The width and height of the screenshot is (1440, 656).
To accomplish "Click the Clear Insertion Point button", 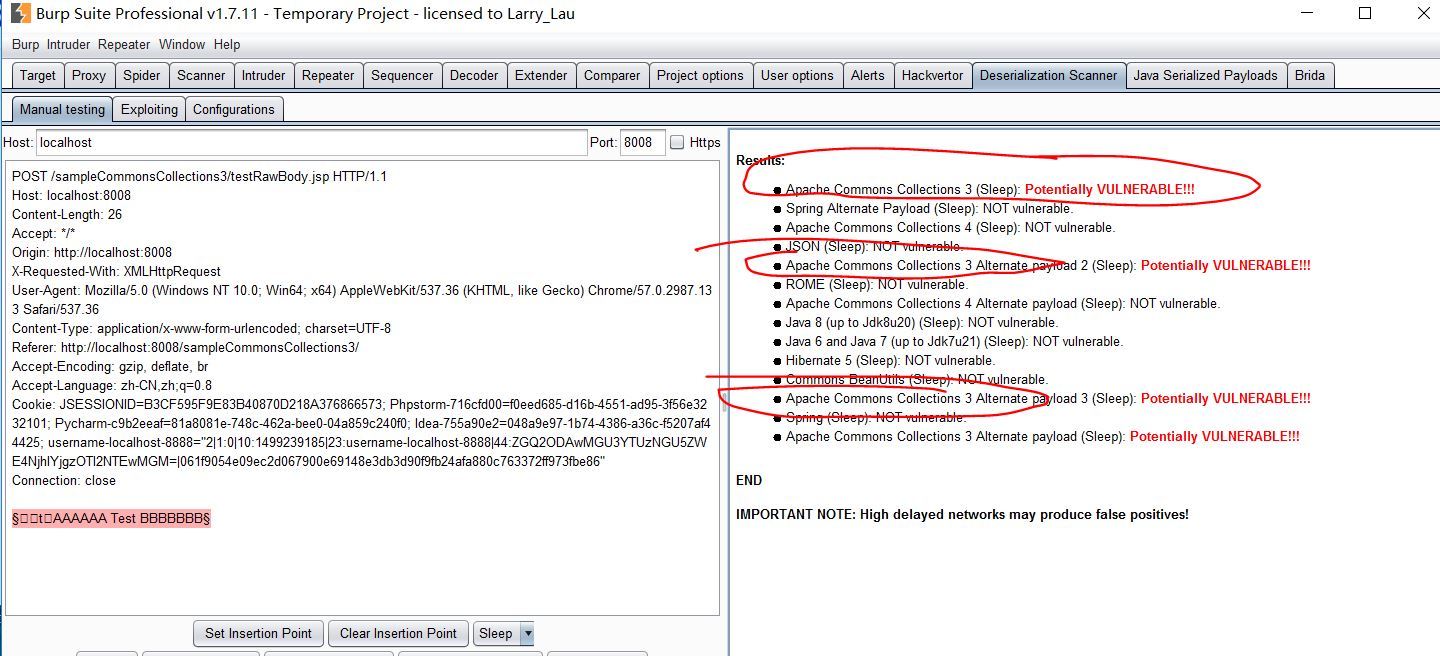I will click(x=398, y=633).
